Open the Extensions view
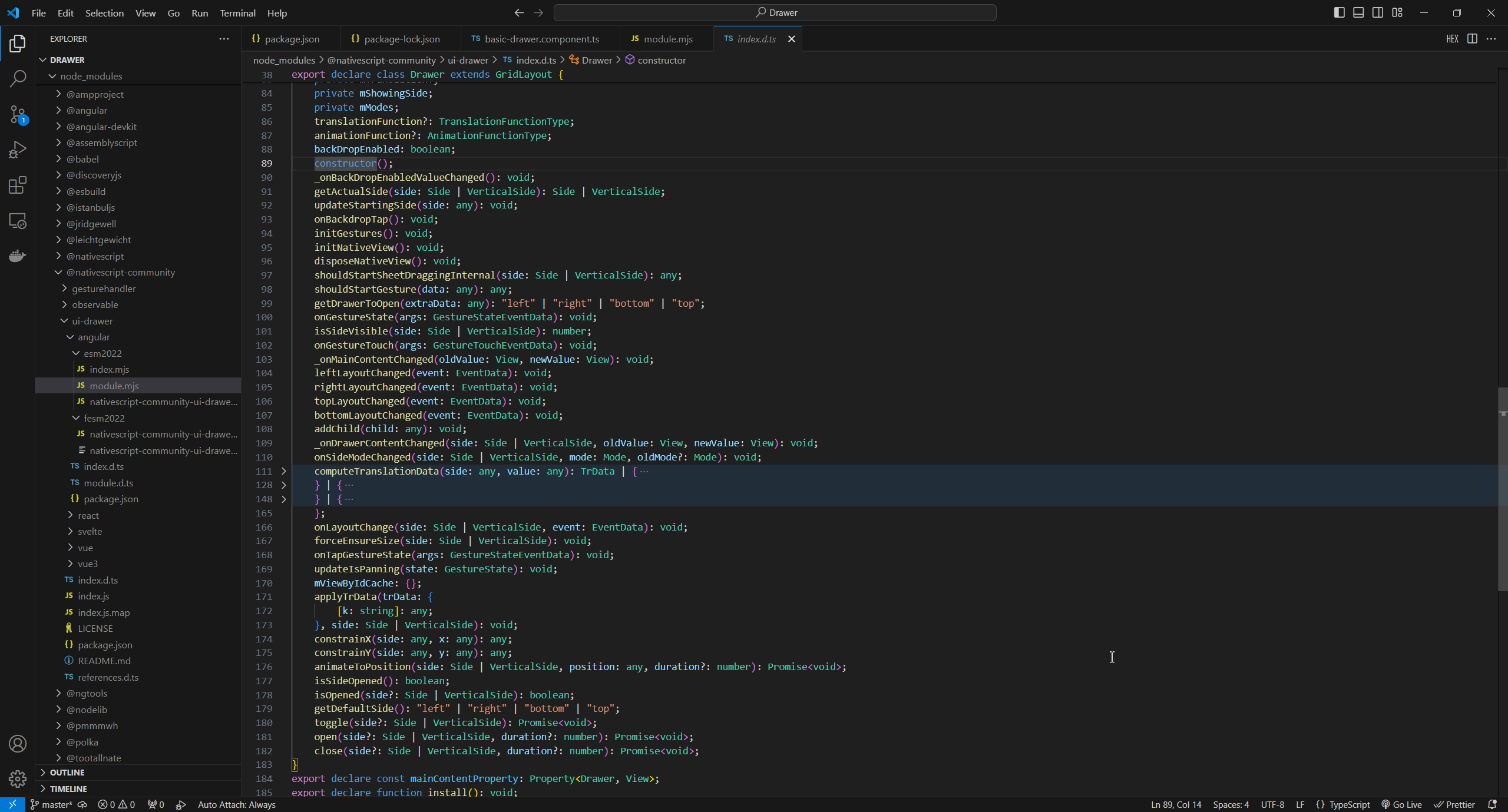Image resolution: width=1508 pixels, height=812 pixels. [x=18, y=185]
